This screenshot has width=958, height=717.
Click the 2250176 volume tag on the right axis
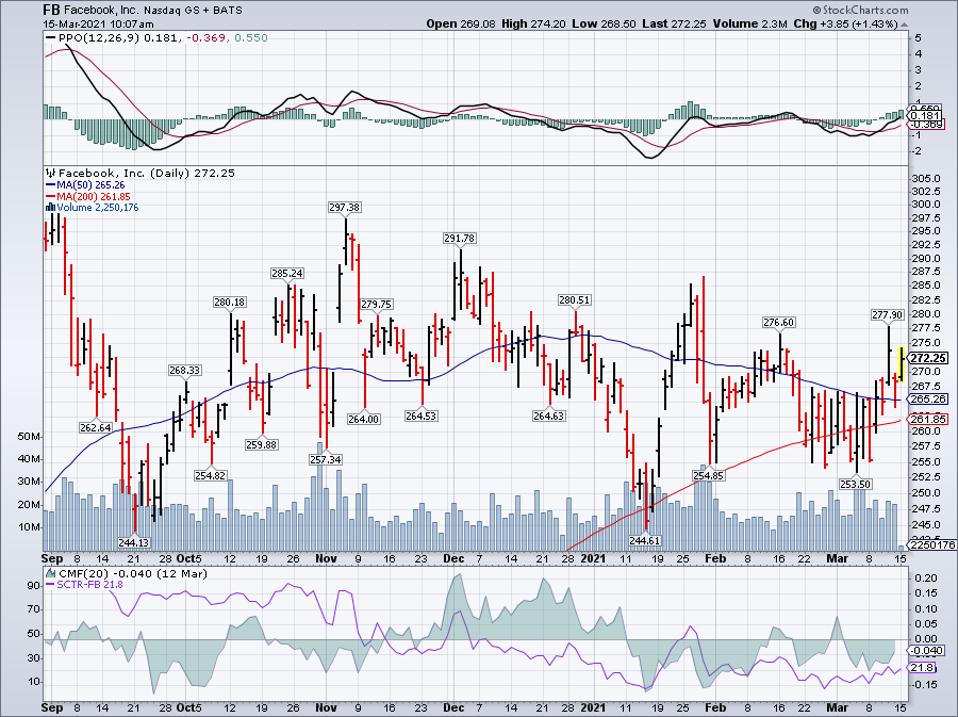[931, 545]
